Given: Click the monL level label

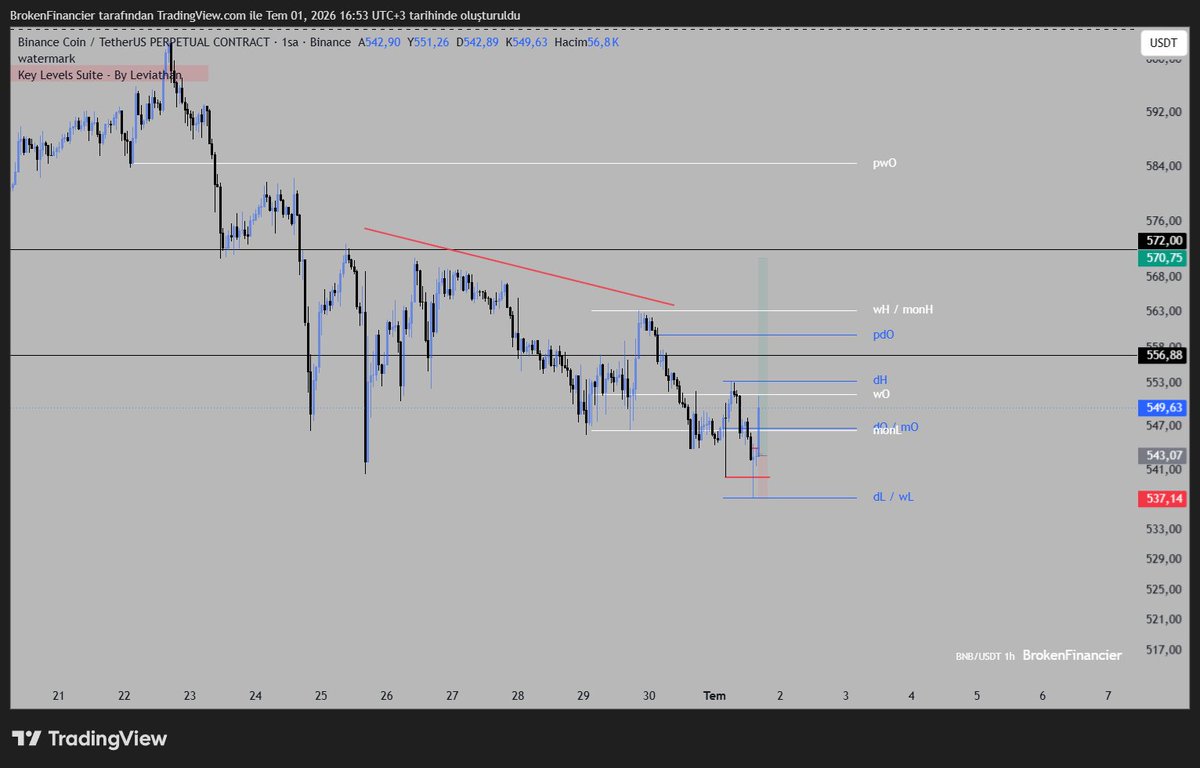Looking at the screenshot, I should tap(887, 431).
